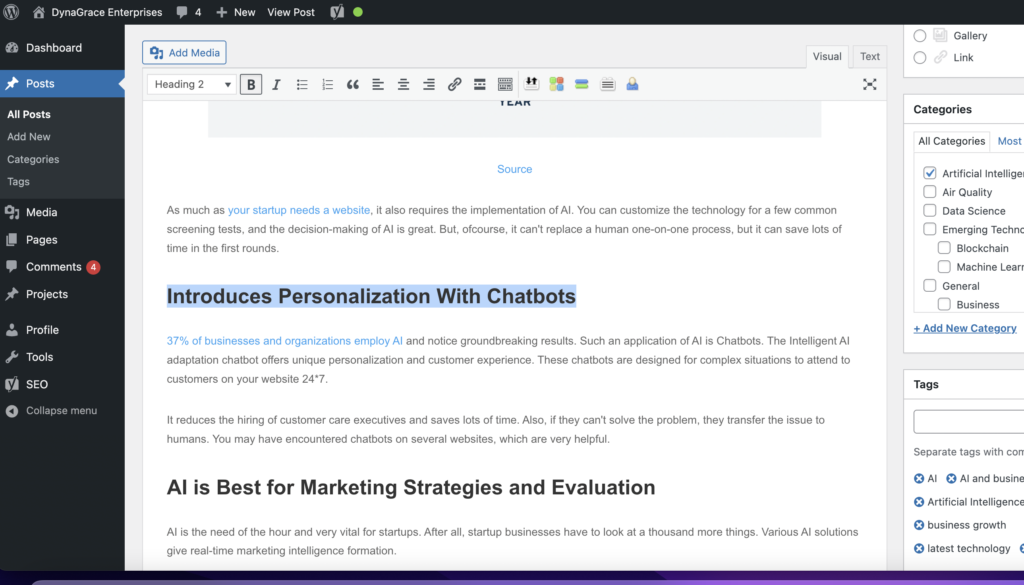Open the Media menu in the sidebar

41,212
